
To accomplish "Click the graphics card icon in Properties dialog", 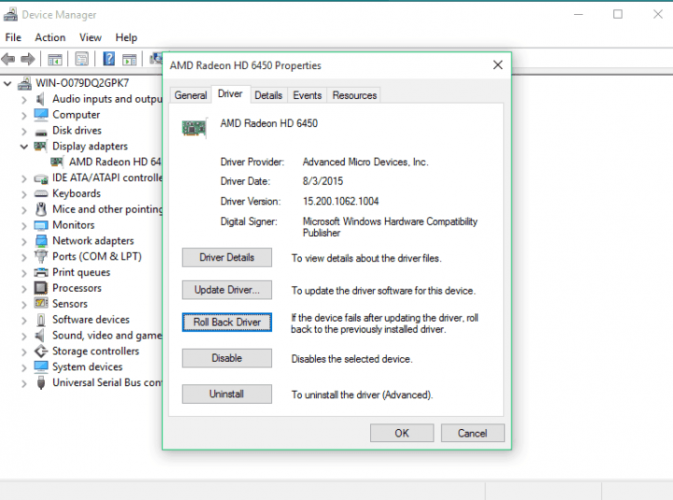I will pyautogui.click(x=194, y=128).
